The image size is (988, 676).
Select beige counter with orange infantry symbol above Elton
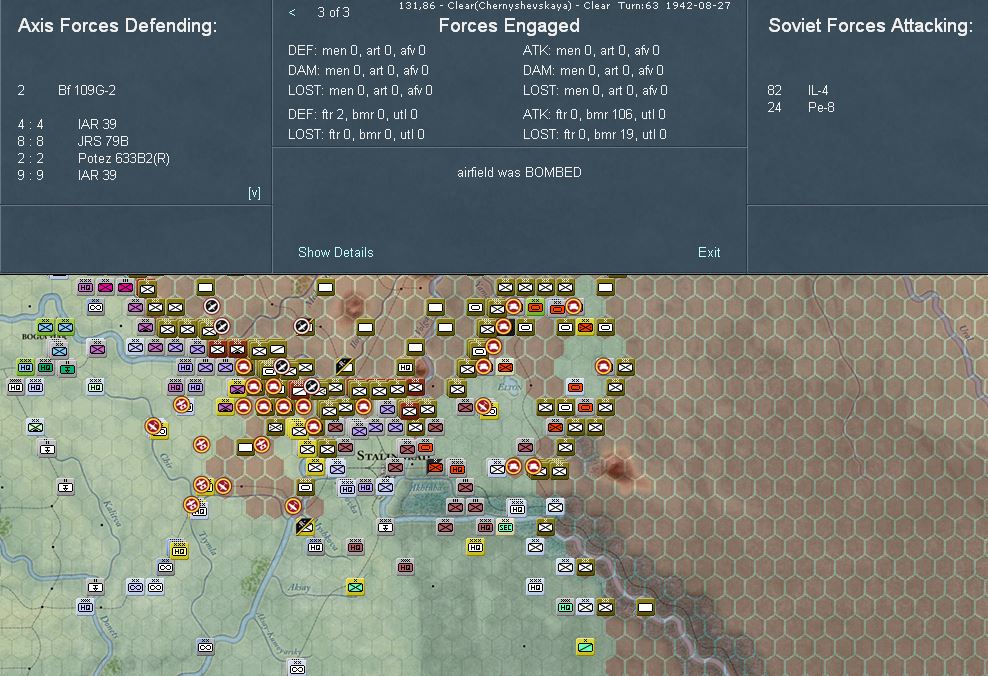[x=505, y=366]
